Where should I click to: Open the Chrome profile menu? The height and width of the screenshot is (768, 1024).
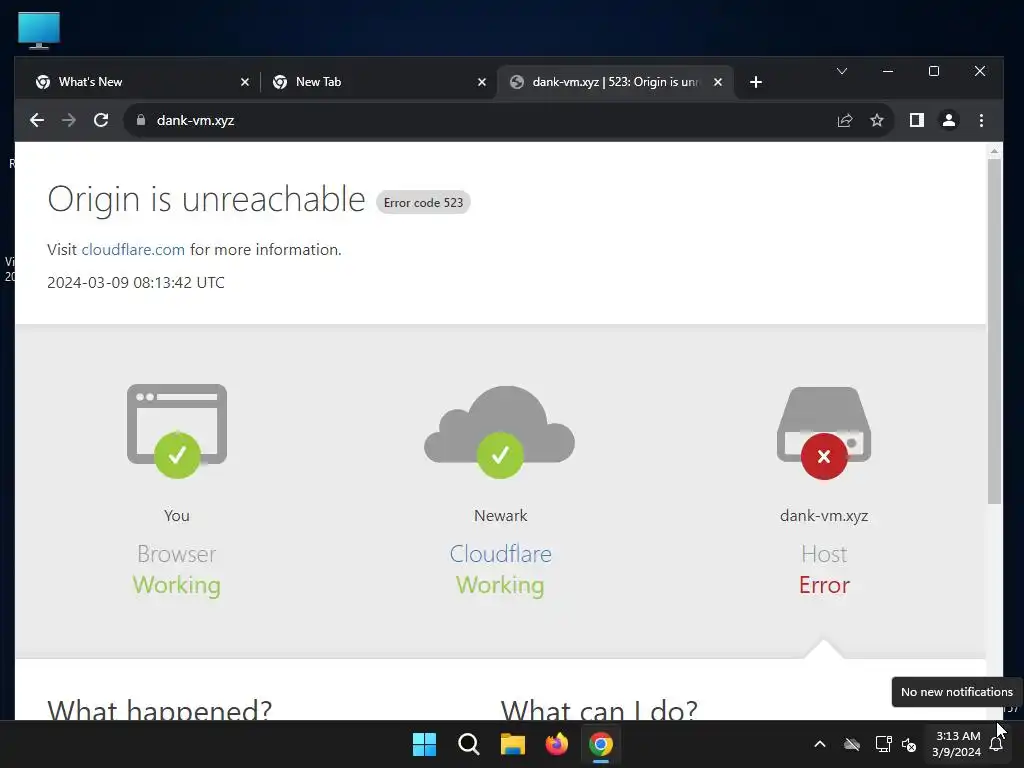[x=948, y=120]
